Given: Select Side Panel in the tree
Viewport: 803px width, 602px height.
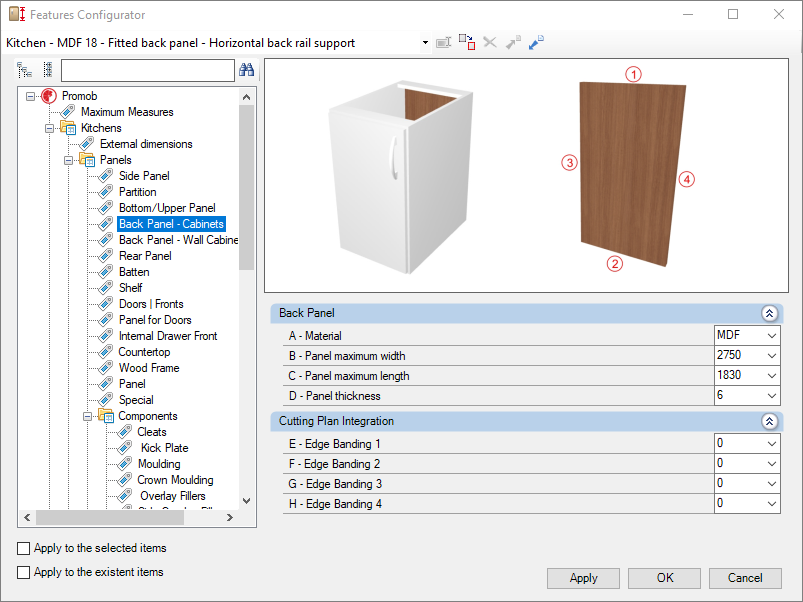Looking at the screenshot, I should [x=144, y=176].
